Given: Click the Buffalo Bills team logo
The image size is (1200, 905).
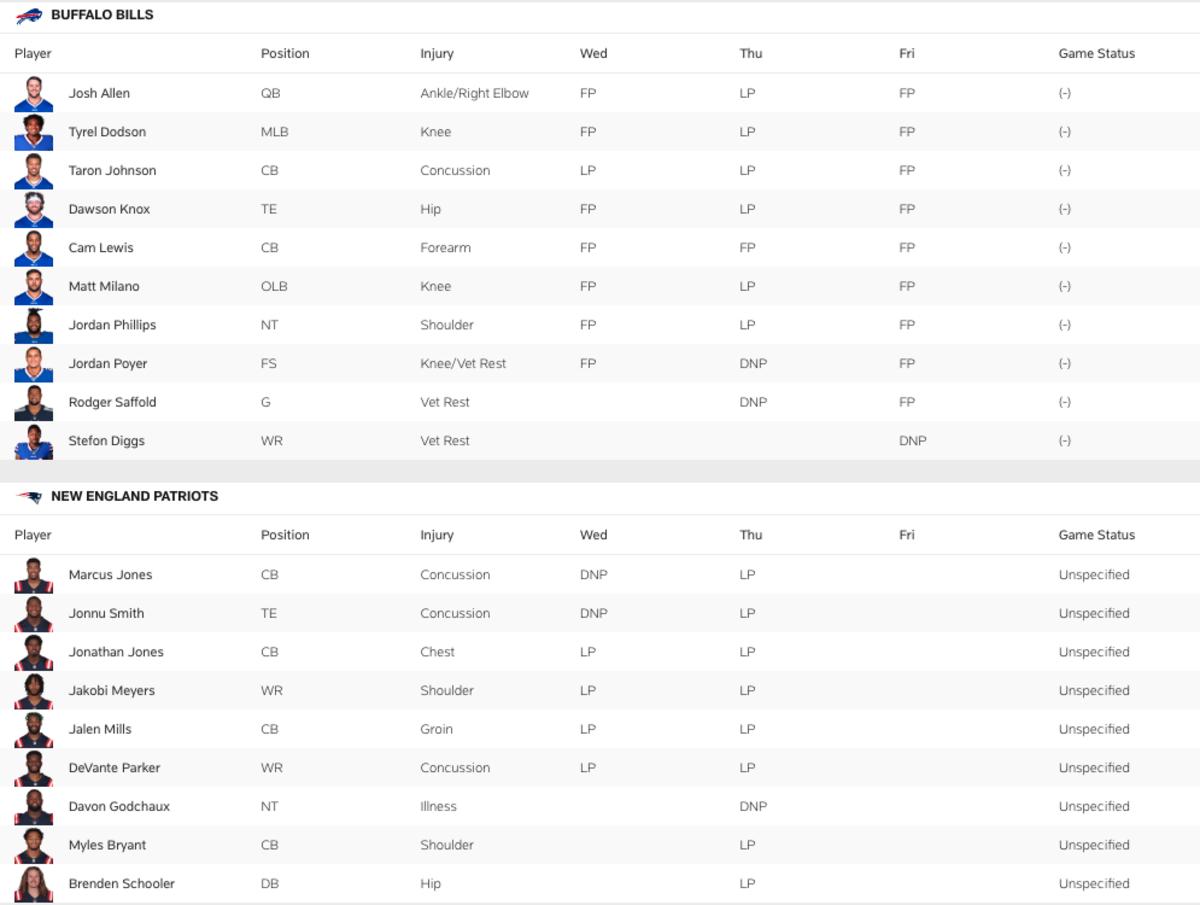Looking at the screenshot, I should [29, 16].
